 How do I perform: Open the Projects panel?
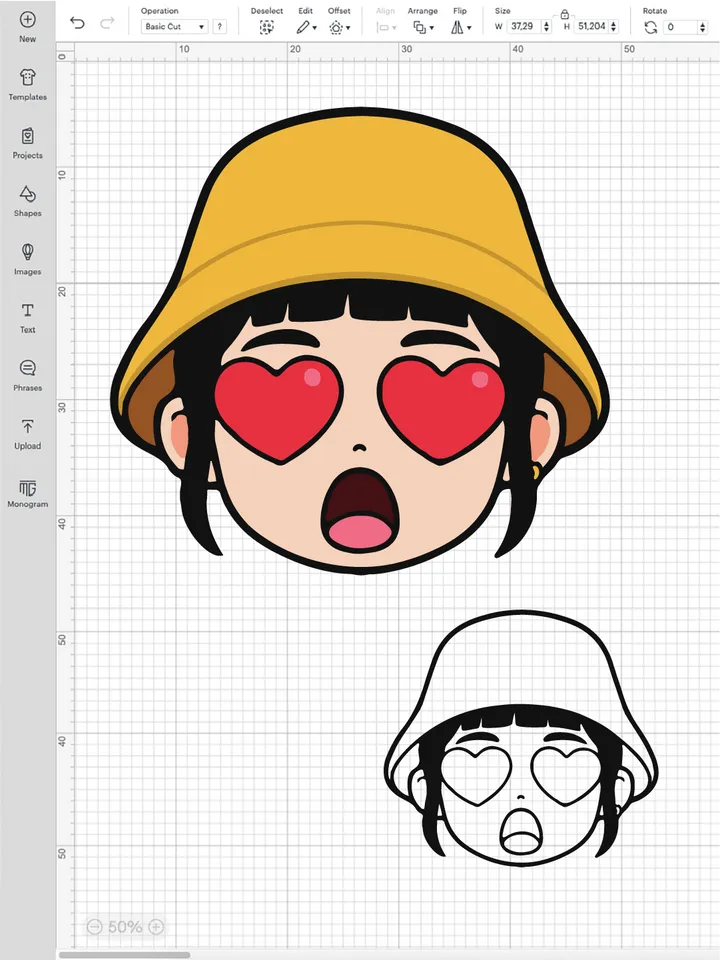pos(27,136)
